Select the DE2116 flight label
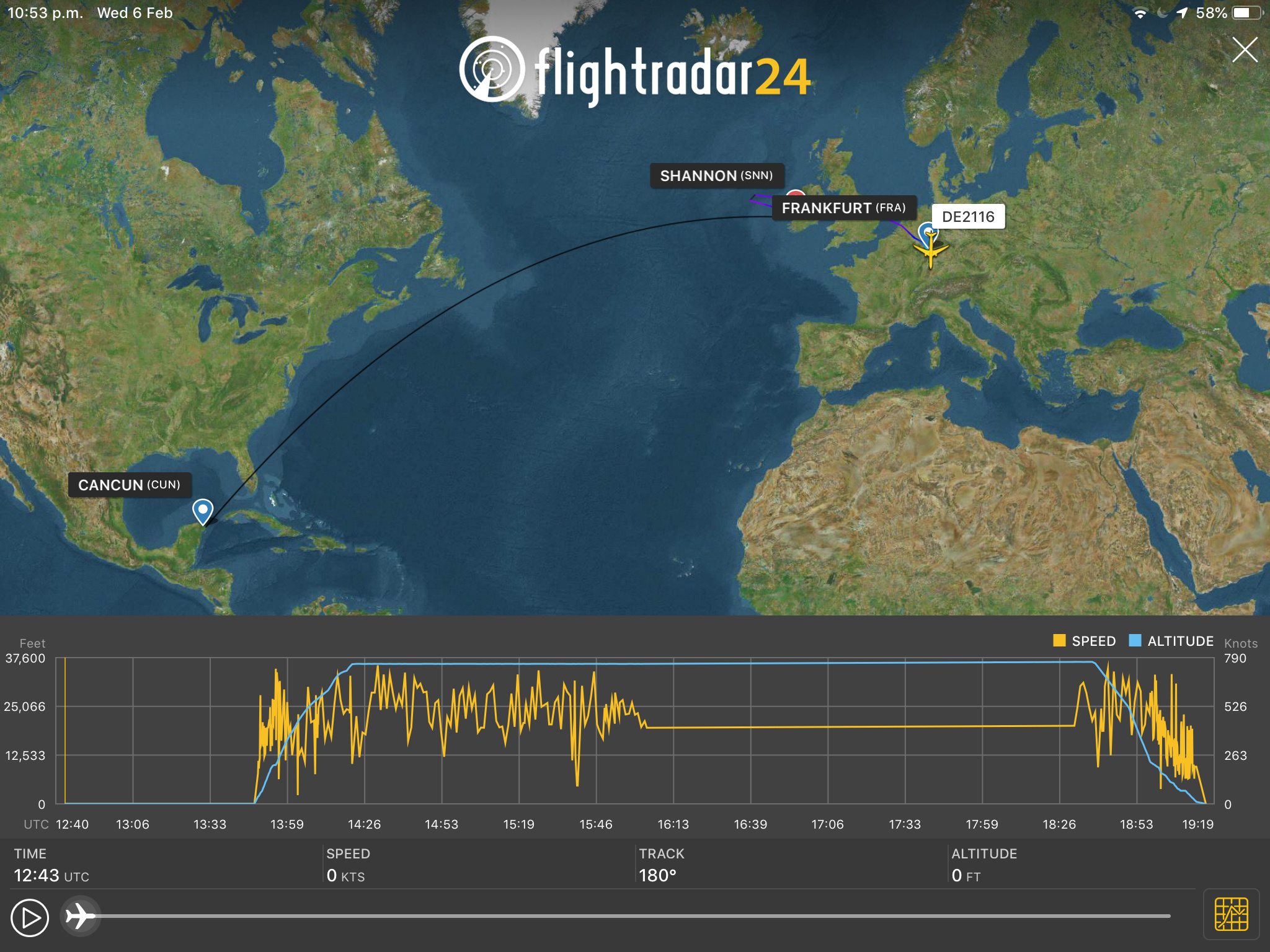The height and width of the screenshot is (952, 1270). [x=967, y=217]
